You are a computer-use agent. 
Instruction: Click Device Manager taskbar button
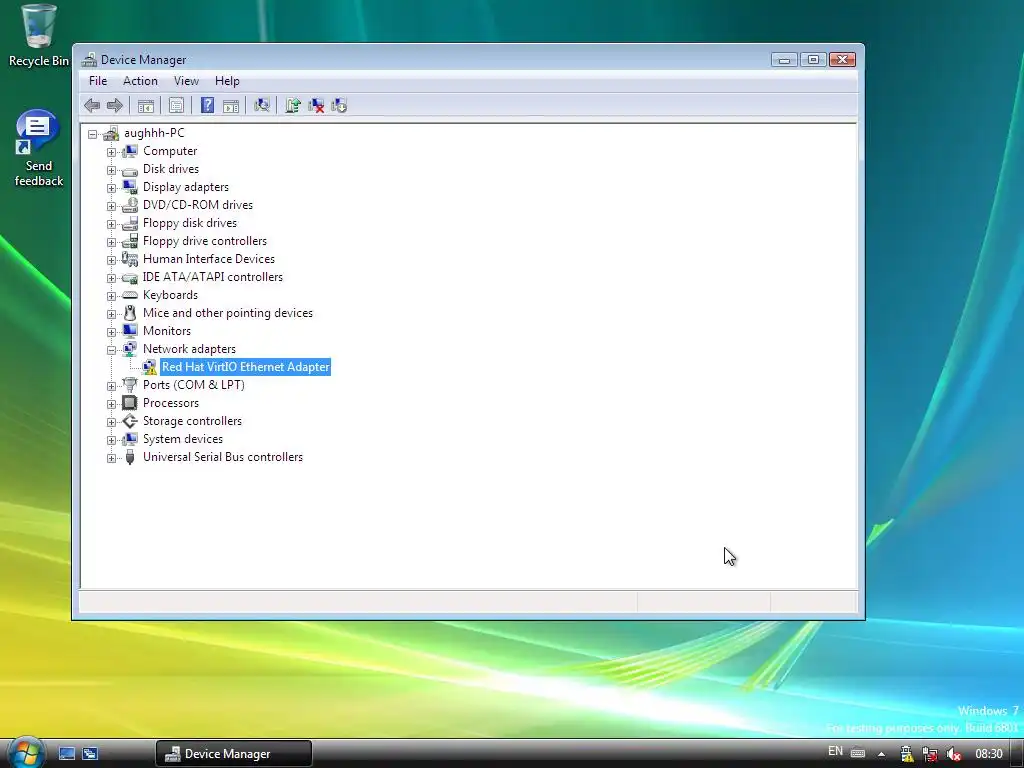tap(234, 754)
